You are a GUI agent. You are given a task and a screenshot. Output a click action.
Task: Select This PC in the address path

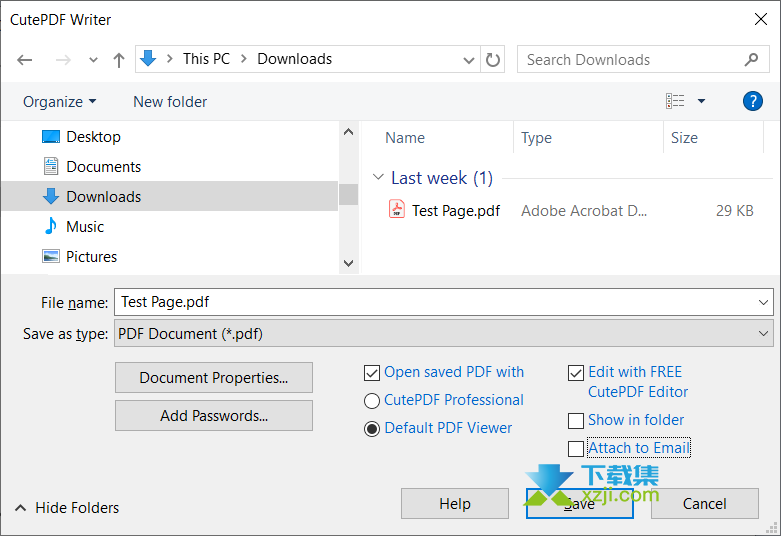click(206, 59)
